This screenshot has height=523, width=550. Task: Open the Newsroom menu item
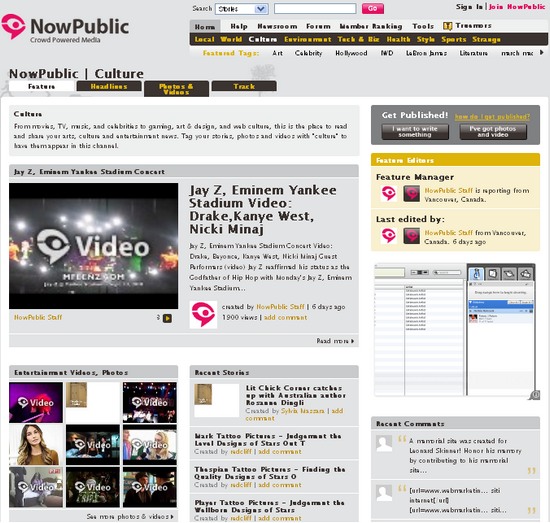tap(277, 26)
